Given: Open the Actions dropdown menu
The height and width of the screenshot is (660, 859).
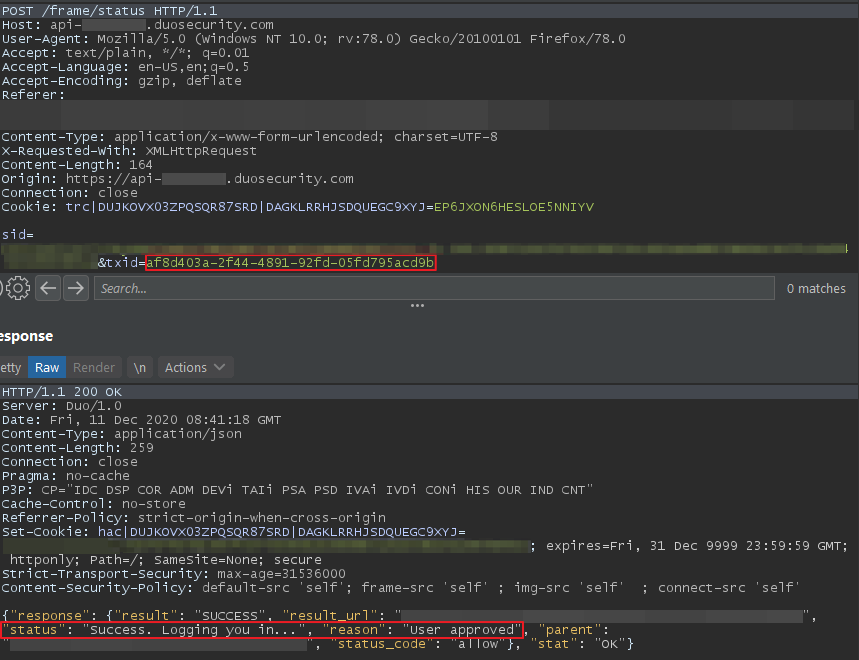Looking at the screenshot, I should 195,368.
